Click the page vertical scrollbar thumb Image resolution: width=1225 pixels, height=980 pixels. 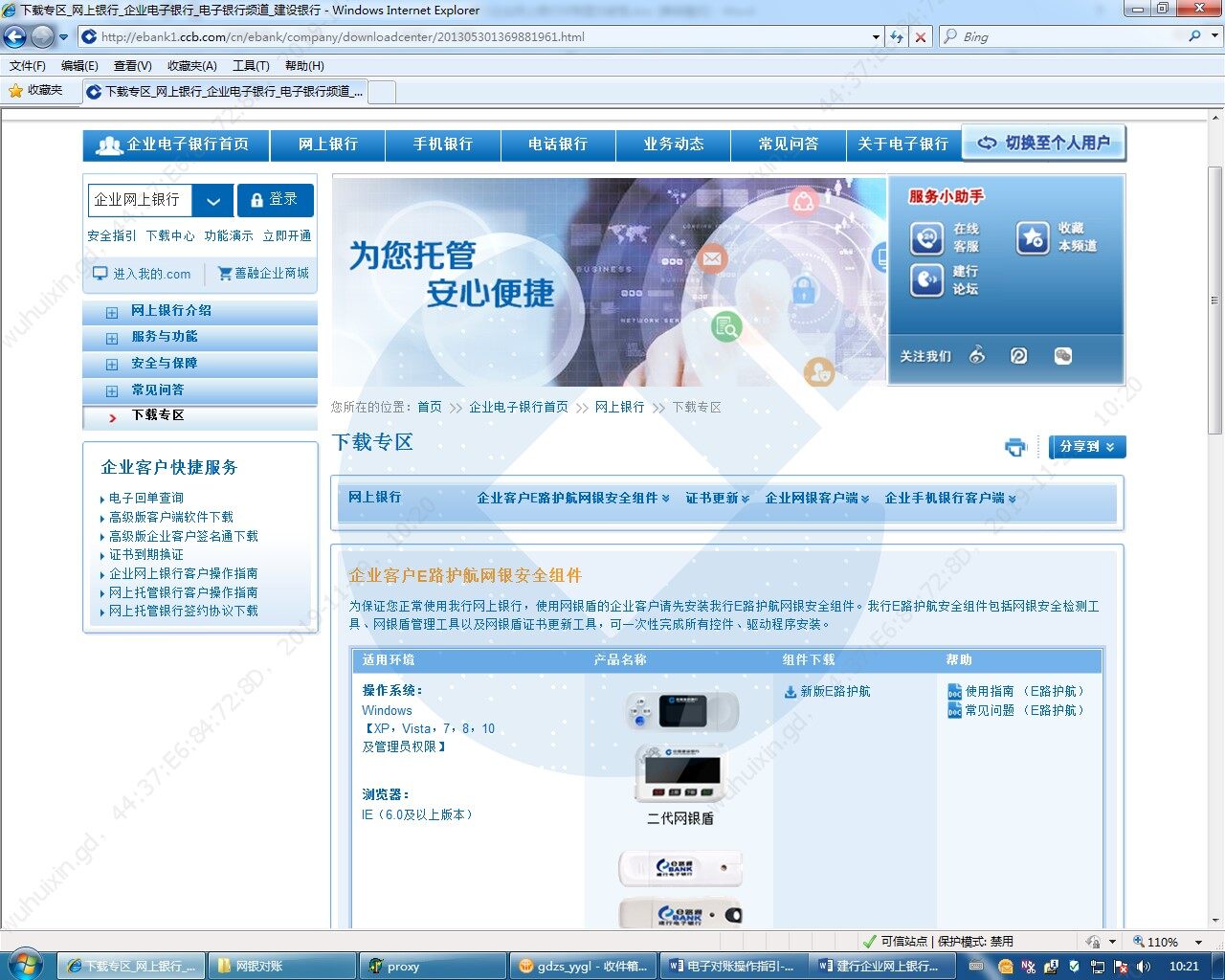(1214, 301)
